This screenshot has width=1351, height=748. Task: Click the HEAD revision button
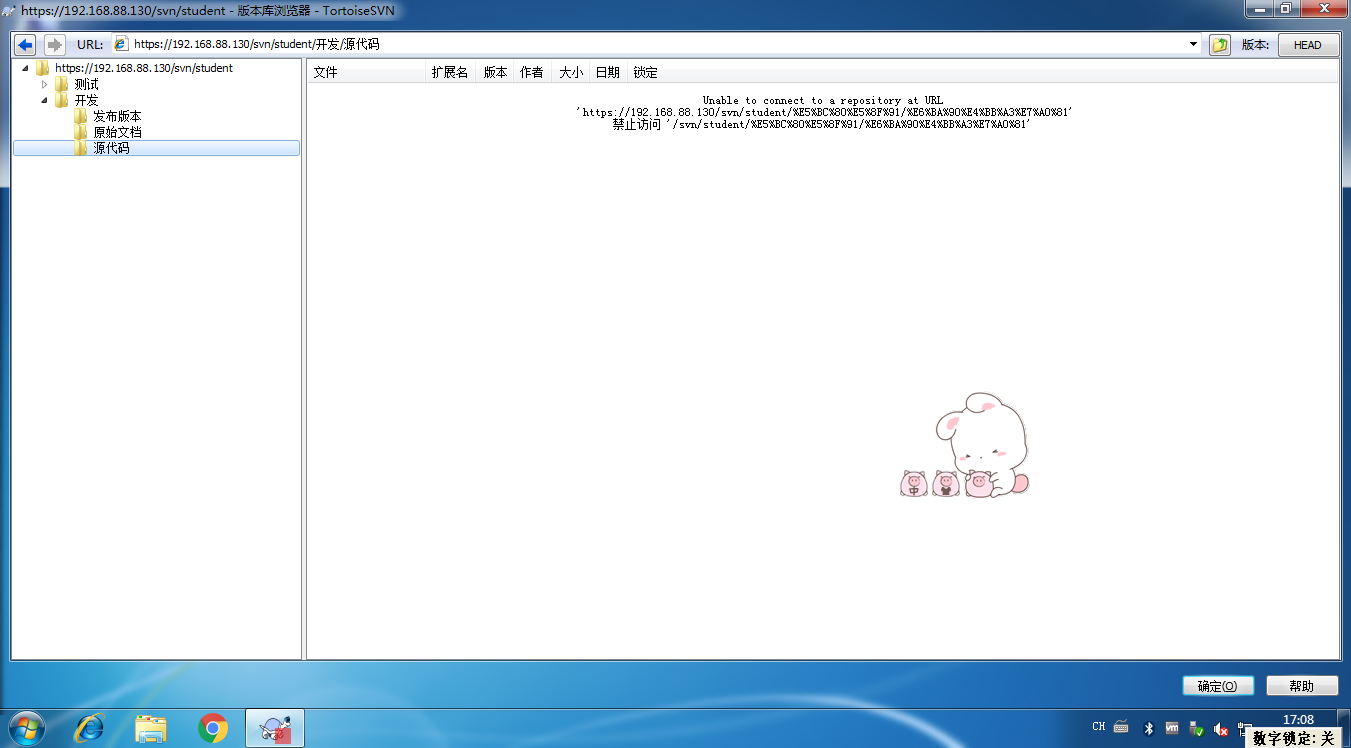tap(1308, 44)
